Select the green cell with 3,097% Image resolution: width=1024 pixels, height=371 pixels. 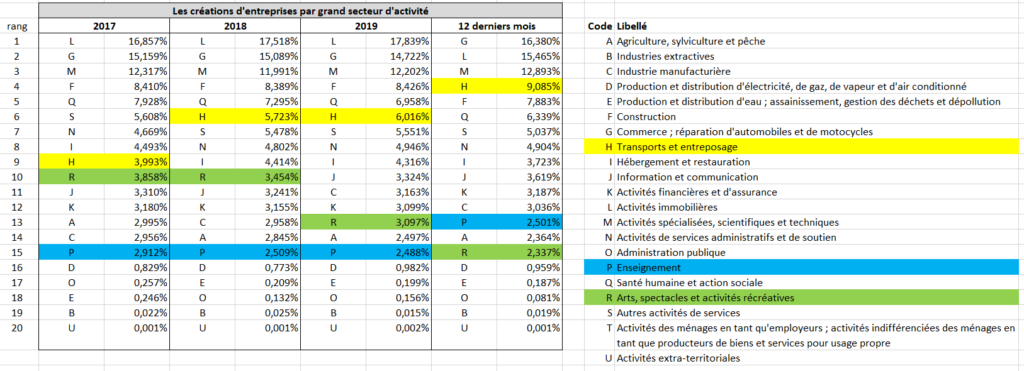tap(398, 222)
